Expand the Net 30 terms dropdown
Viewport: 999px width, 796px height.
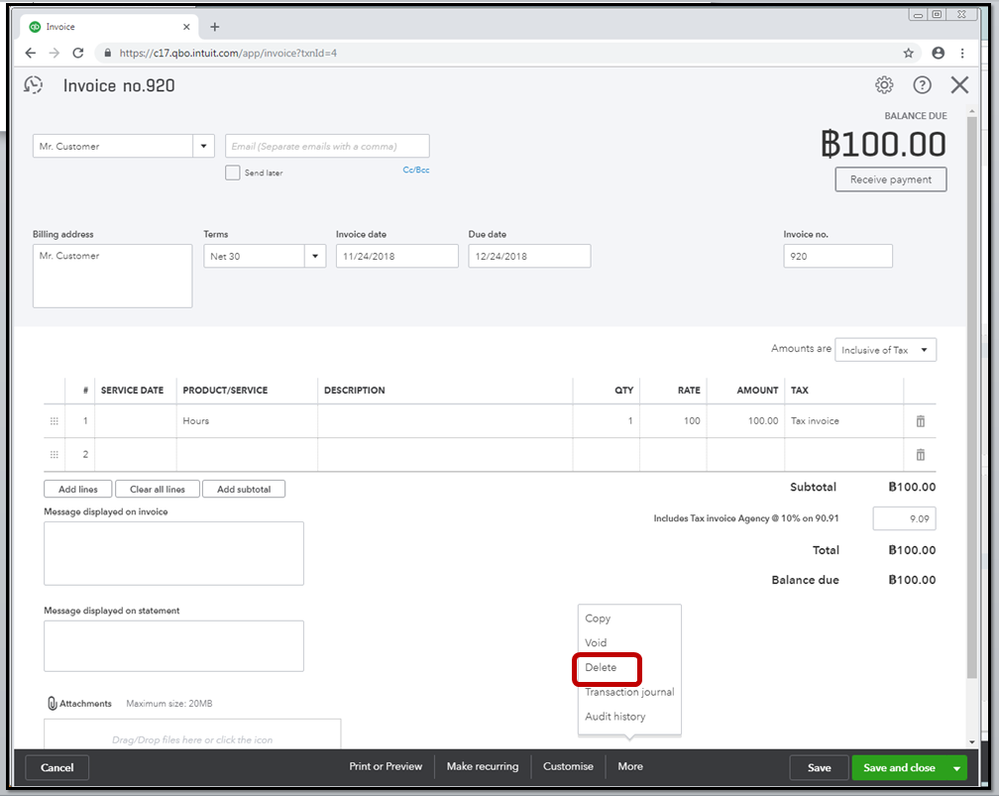pyautogui.click(x=315, y=256)
